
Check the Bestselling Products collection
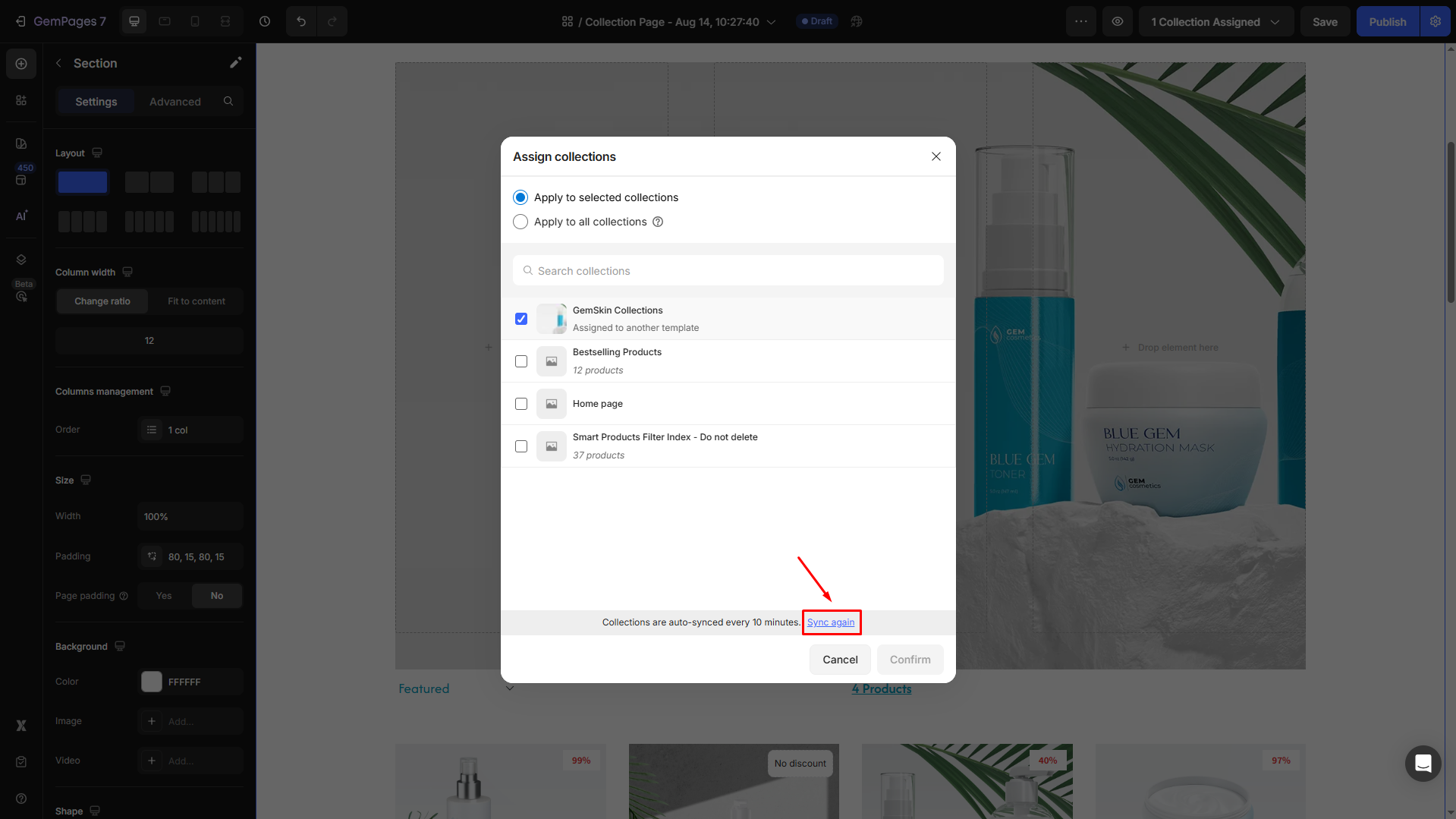(521, 361)
